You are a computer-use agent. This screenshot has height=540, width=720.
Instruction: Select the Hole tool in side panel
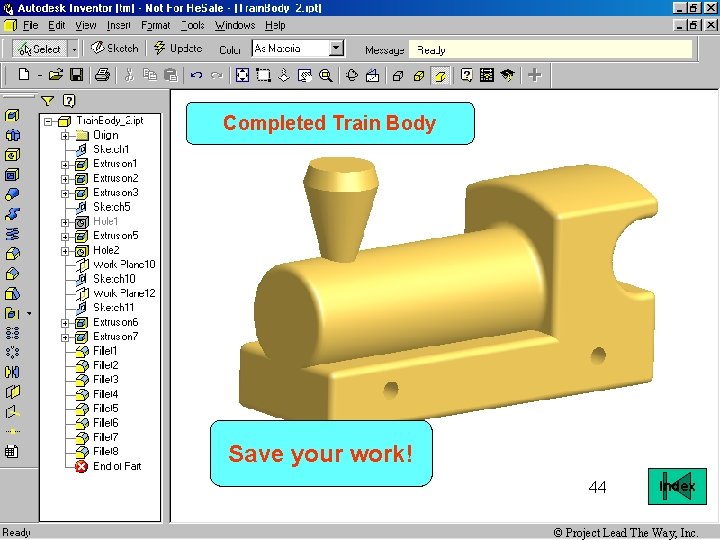12,155
